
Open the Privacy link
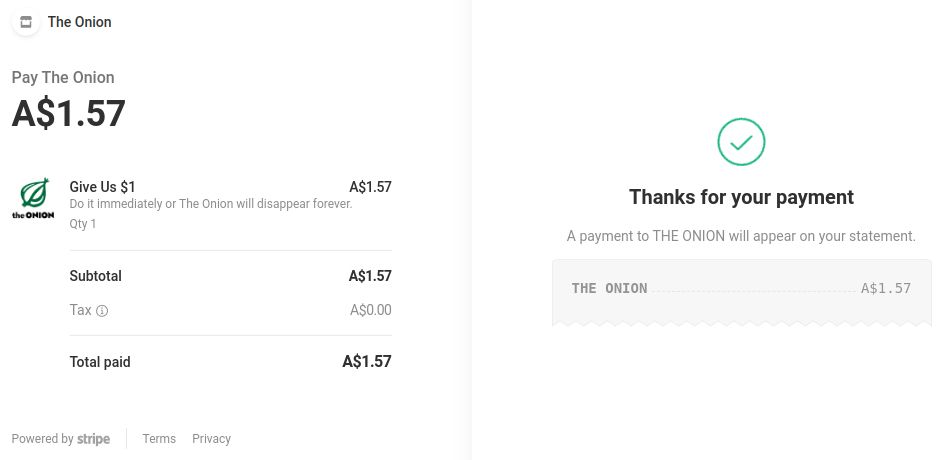[211, 438]
